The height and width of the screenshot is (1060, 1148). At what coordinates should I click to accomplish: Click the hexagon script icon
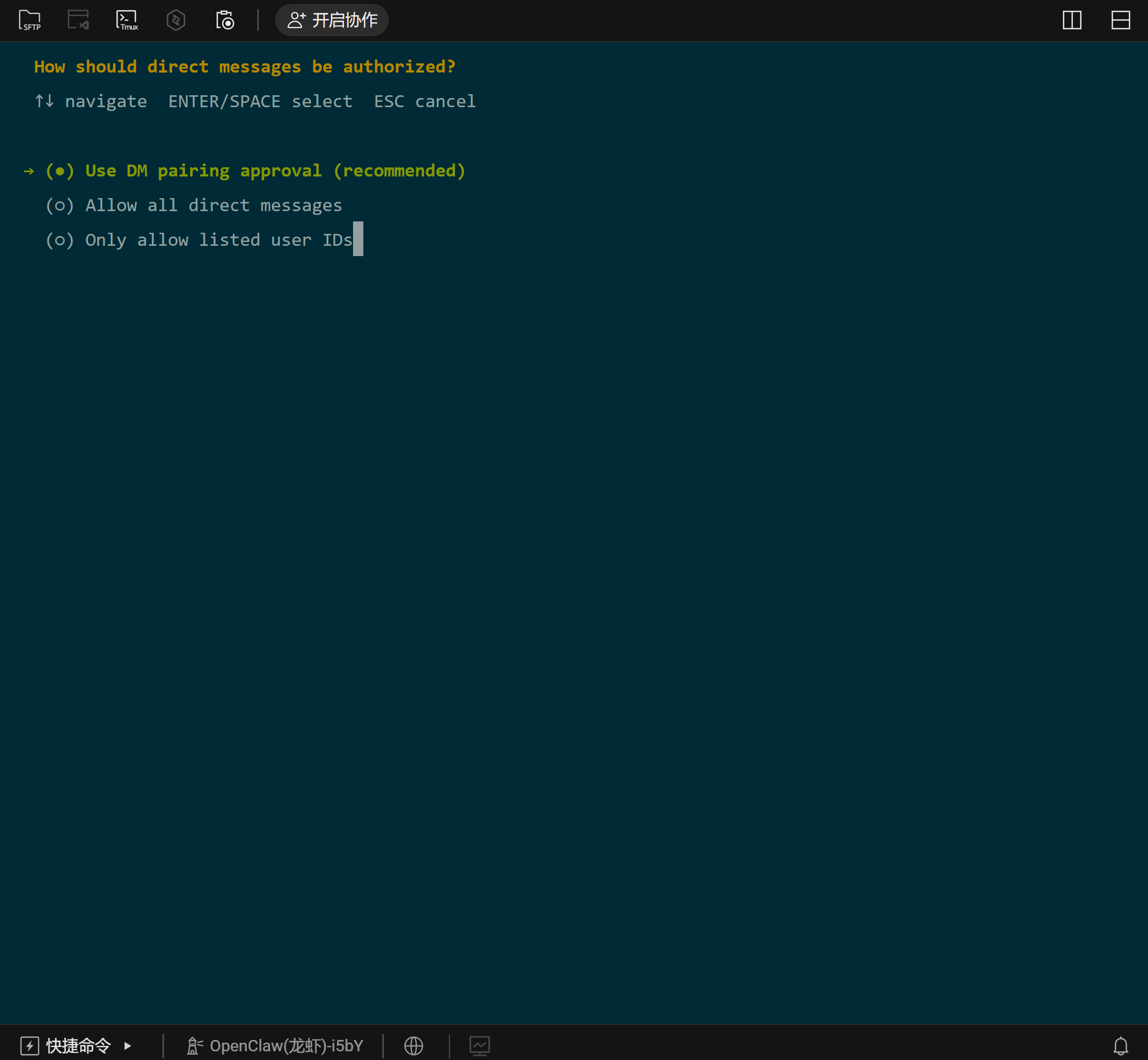point(175,20)
